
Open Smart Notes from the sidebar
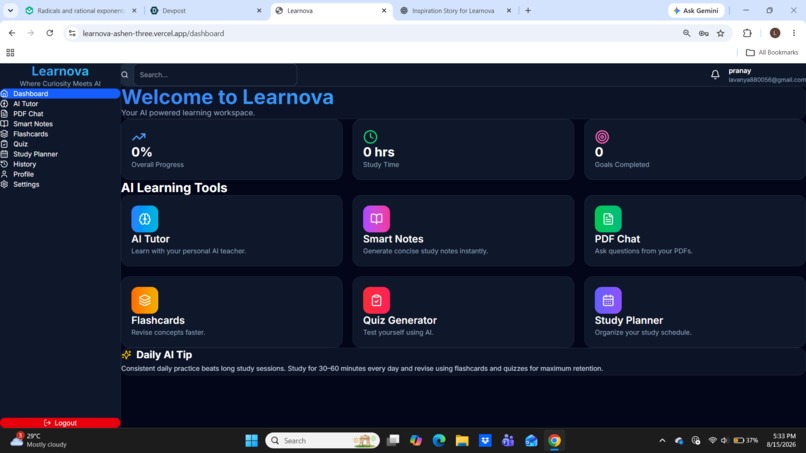pyautogui.click(x=60, y=124)
